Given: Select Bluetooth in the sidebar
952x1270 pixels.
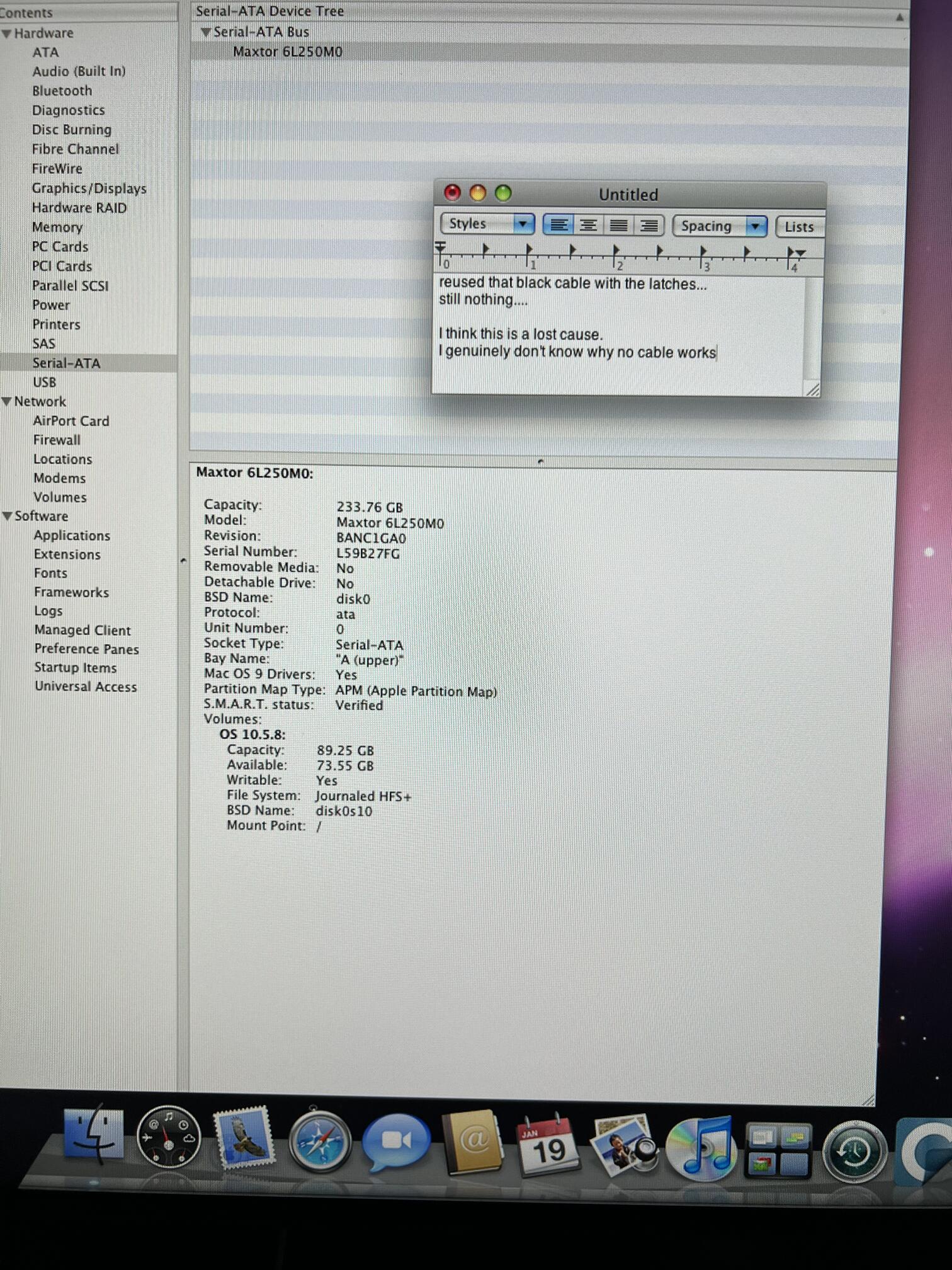Looking at the screenshot, I should point(62,91).
